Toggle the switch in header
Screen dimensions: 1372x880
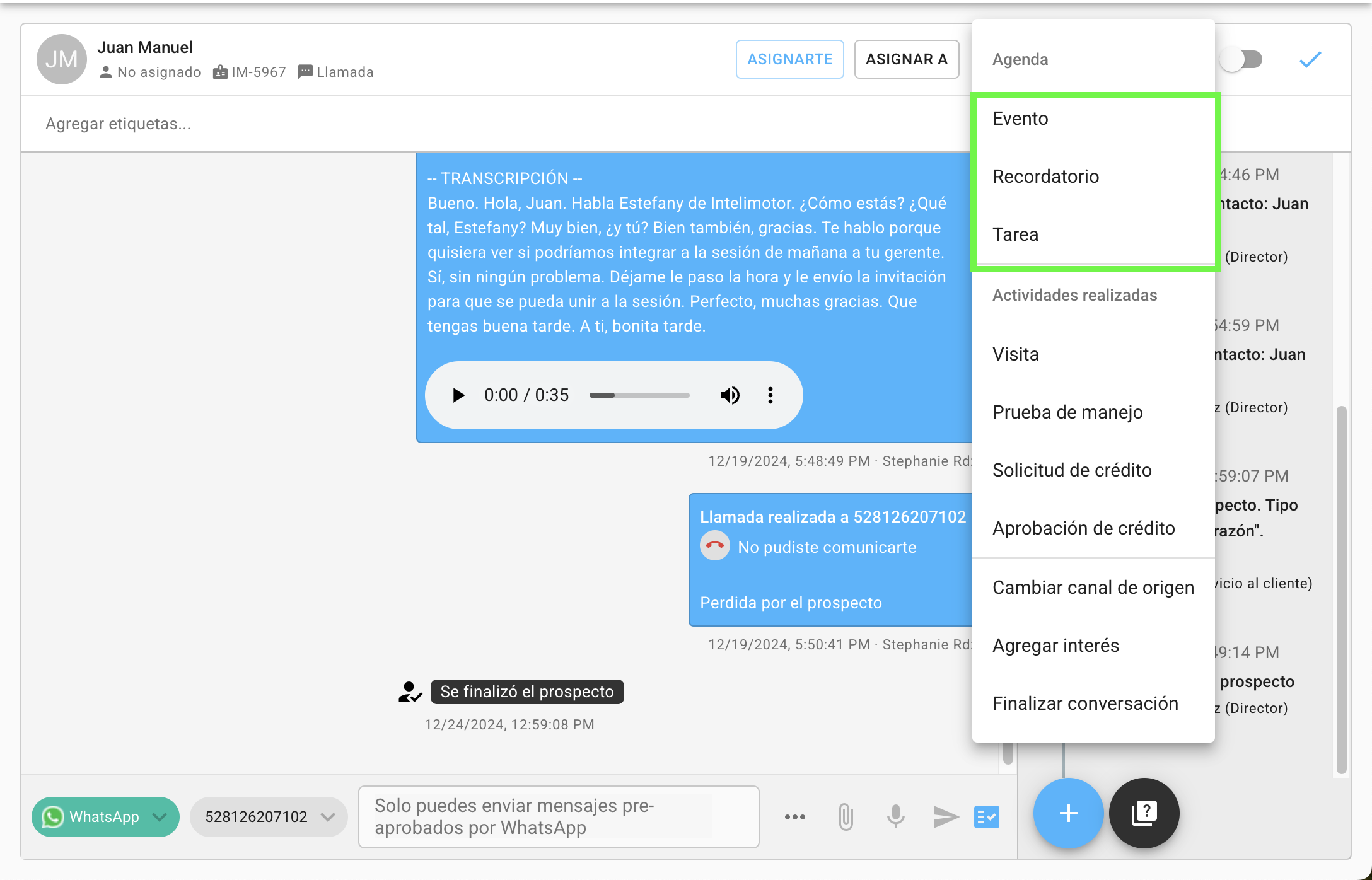(1241, 60)
